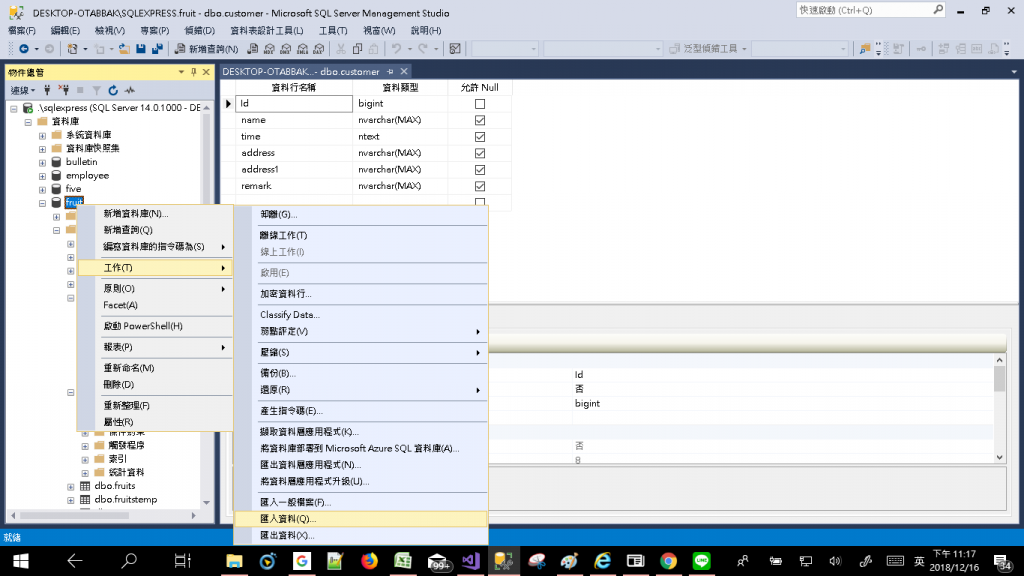Click the disconnect plug icon in Object Explorer
This screenshot has height=576, width=1024.
coord(63,90)
